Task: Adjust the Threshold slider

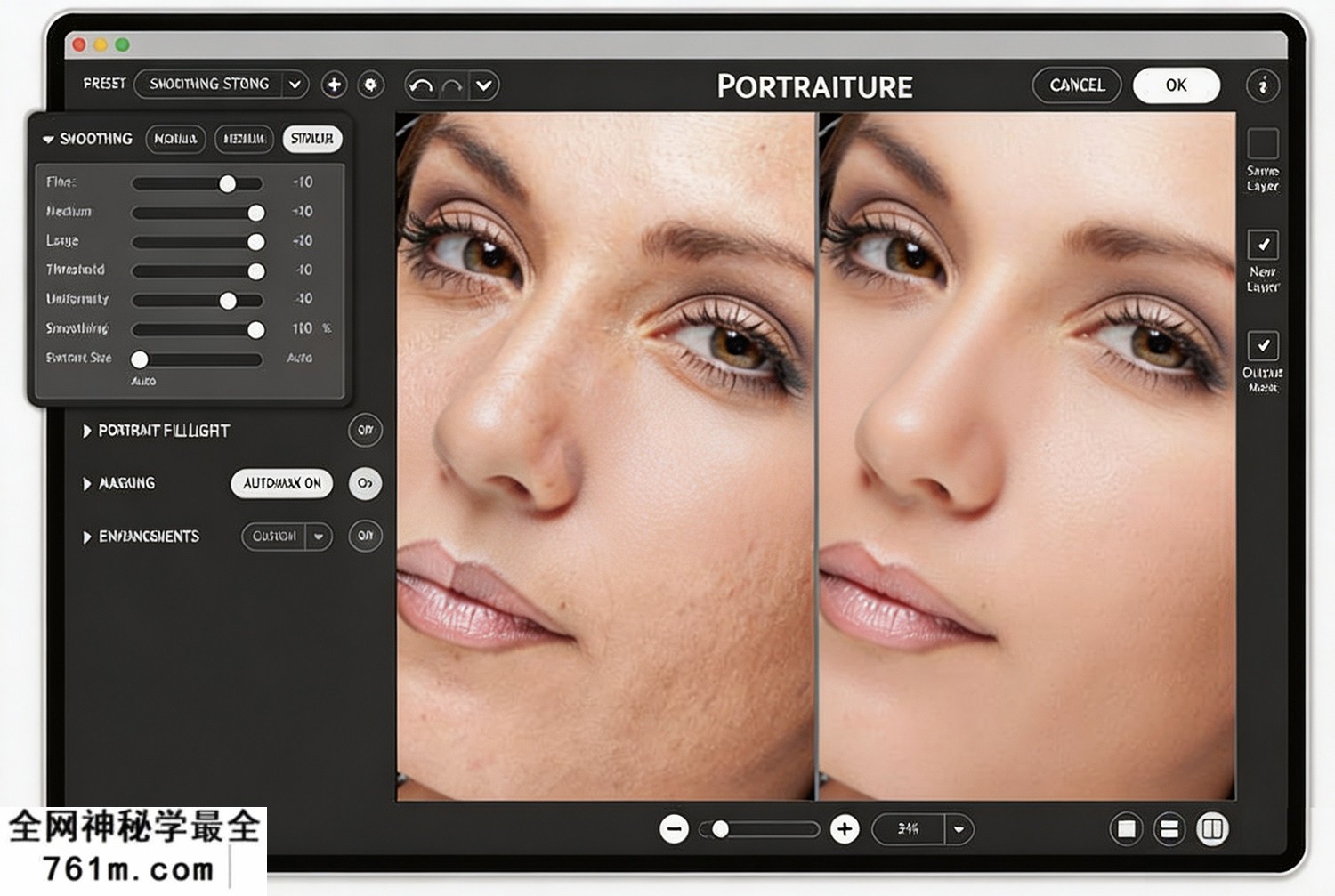Action: [198, 271]
